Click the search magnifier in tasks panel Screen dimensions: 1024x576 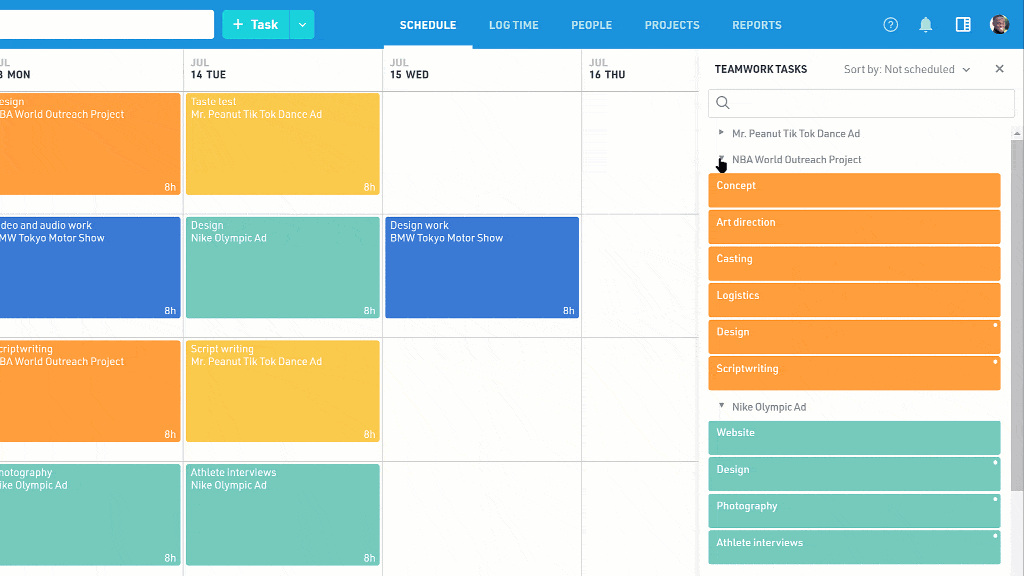click(723, 103)
